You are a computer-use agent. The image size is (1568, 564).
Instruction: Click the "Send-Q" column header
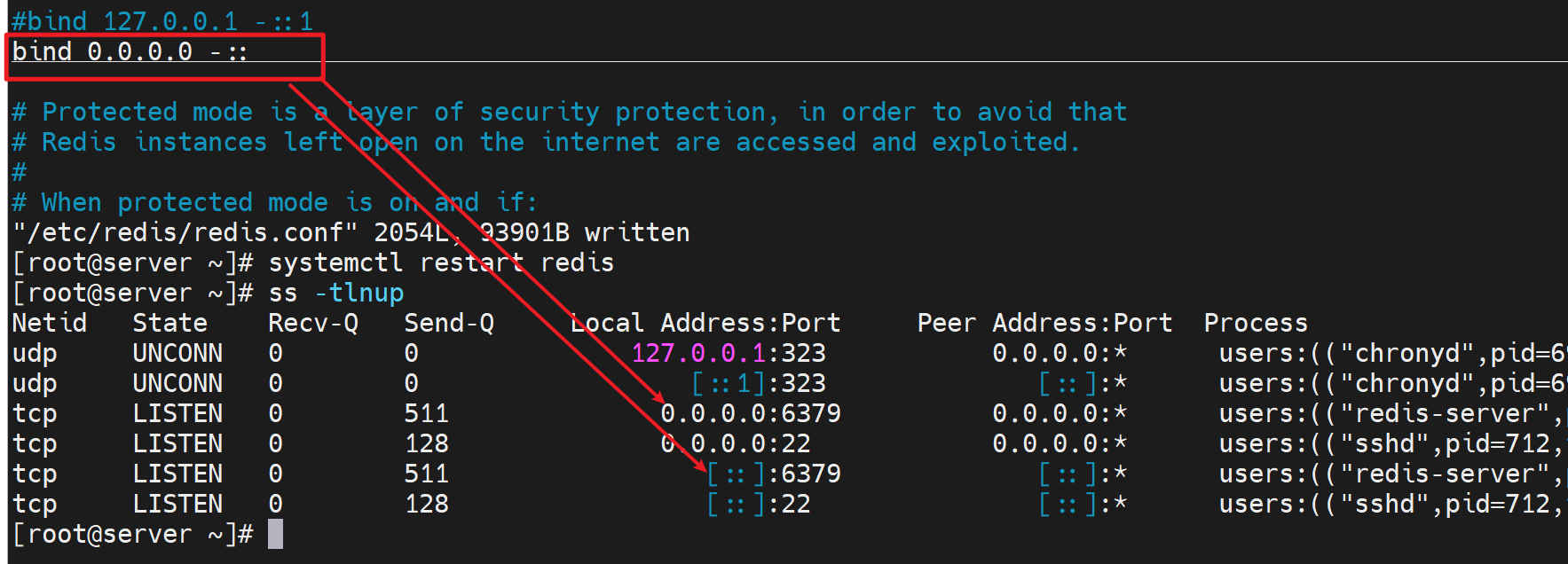pos(449,324)
